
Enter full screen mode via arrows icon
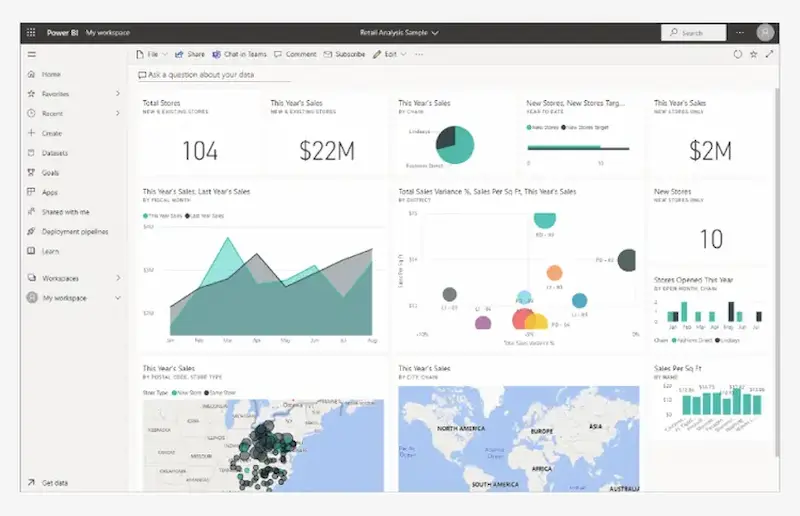tap(769, 54)
